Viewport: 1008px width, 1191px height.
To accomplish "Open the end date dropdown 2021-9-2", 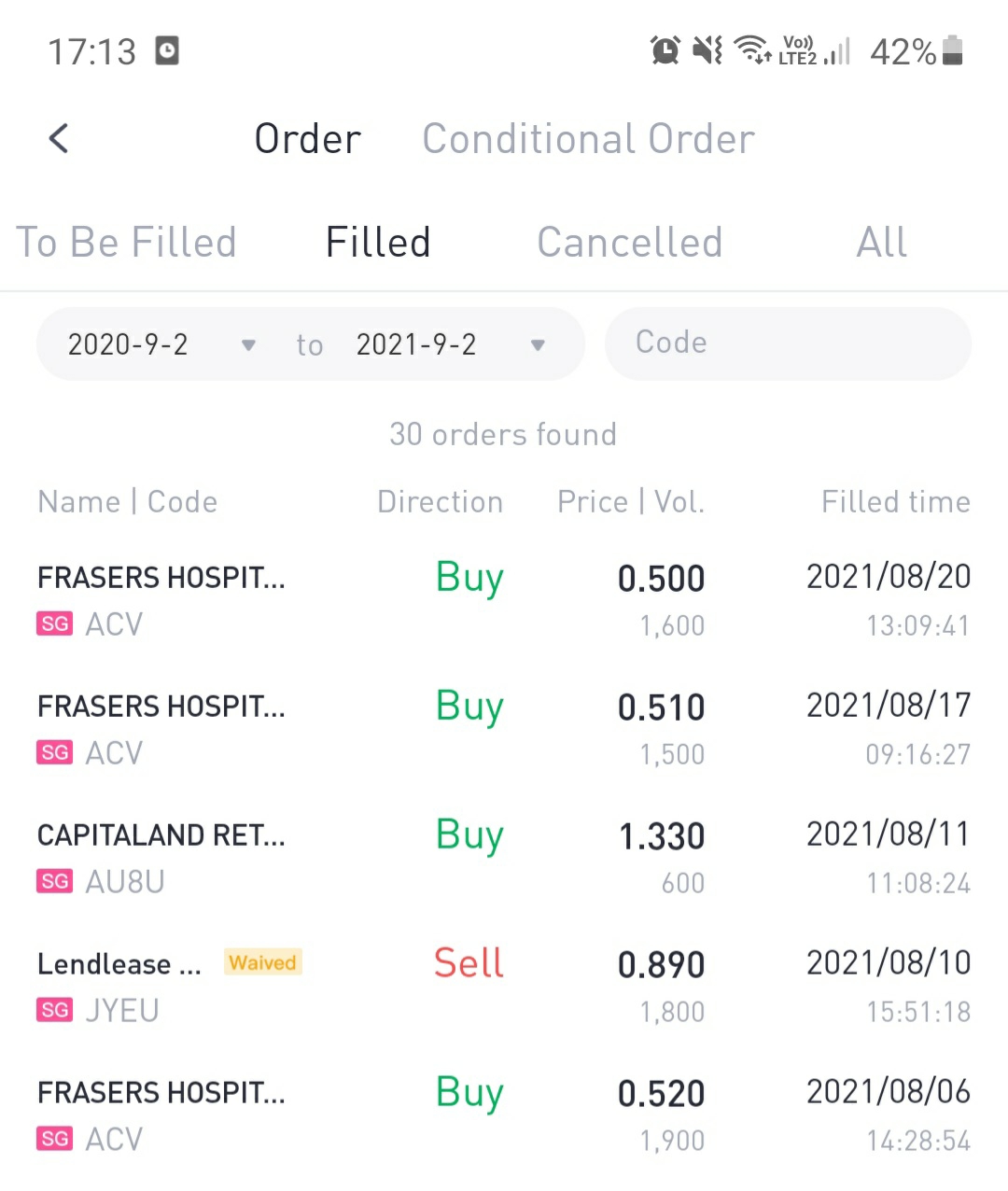I will [450, 344].
